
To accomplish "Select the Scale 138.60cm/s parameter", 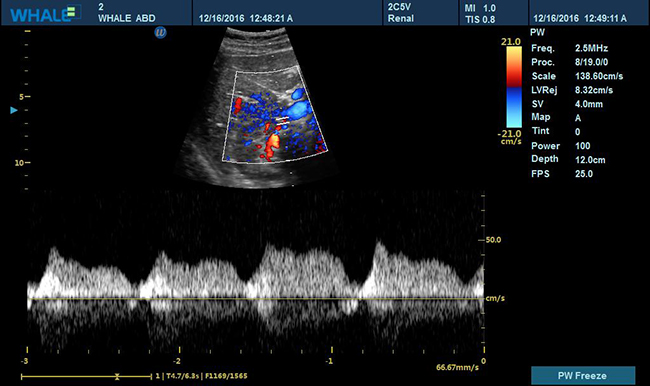I will pyautogui.click(x=577, y=76).
